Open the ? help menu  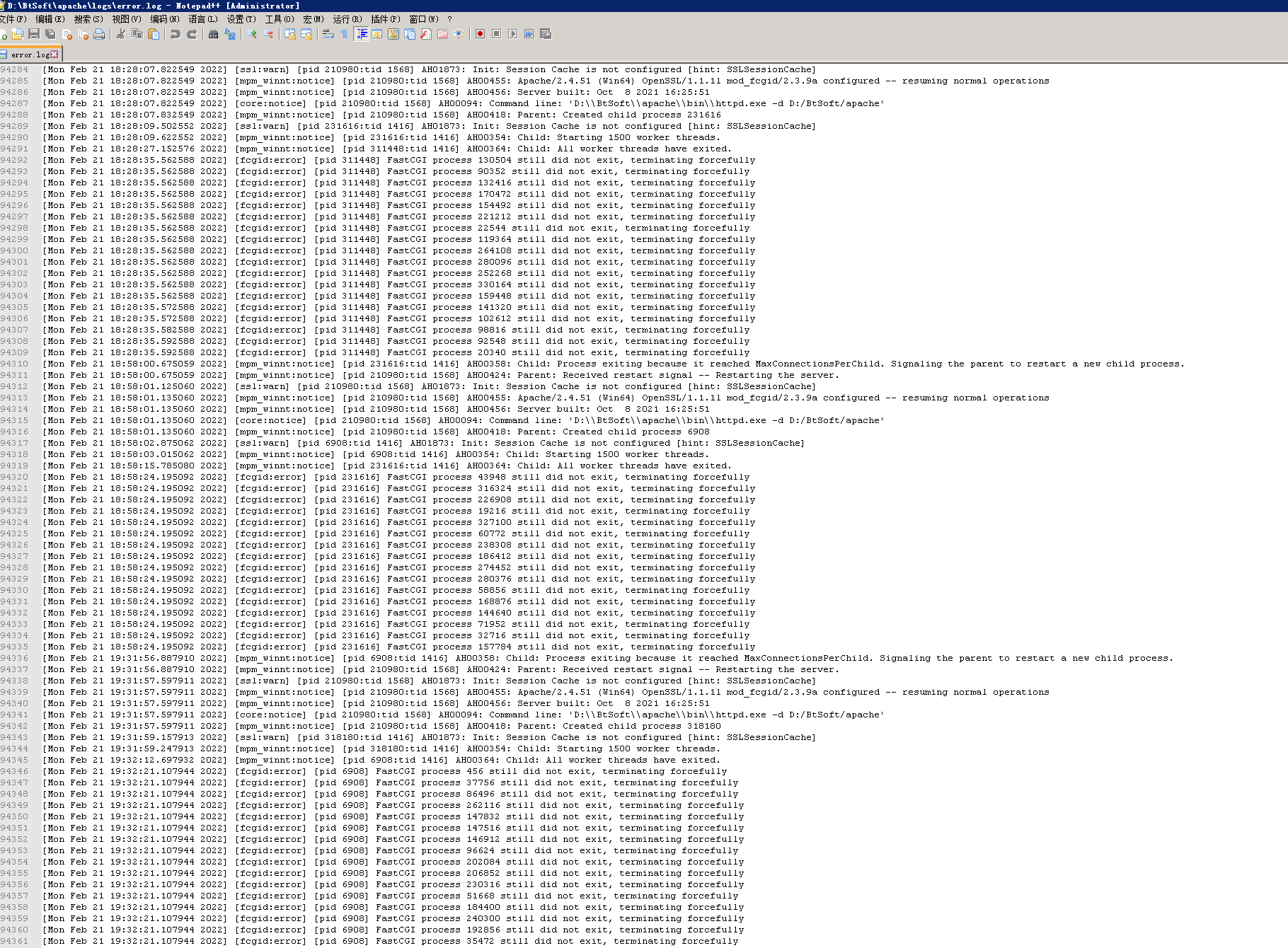(449, 19)
